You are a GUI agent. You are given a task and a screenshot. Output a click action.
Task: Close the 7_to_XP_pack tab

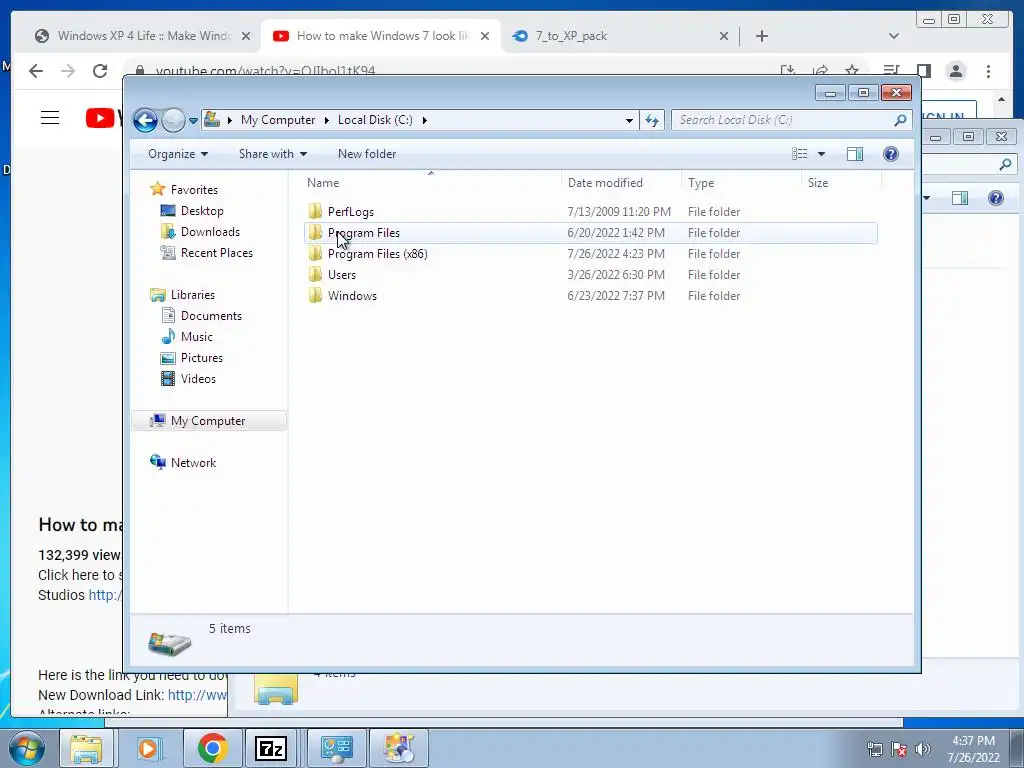(x=724, y=36)
